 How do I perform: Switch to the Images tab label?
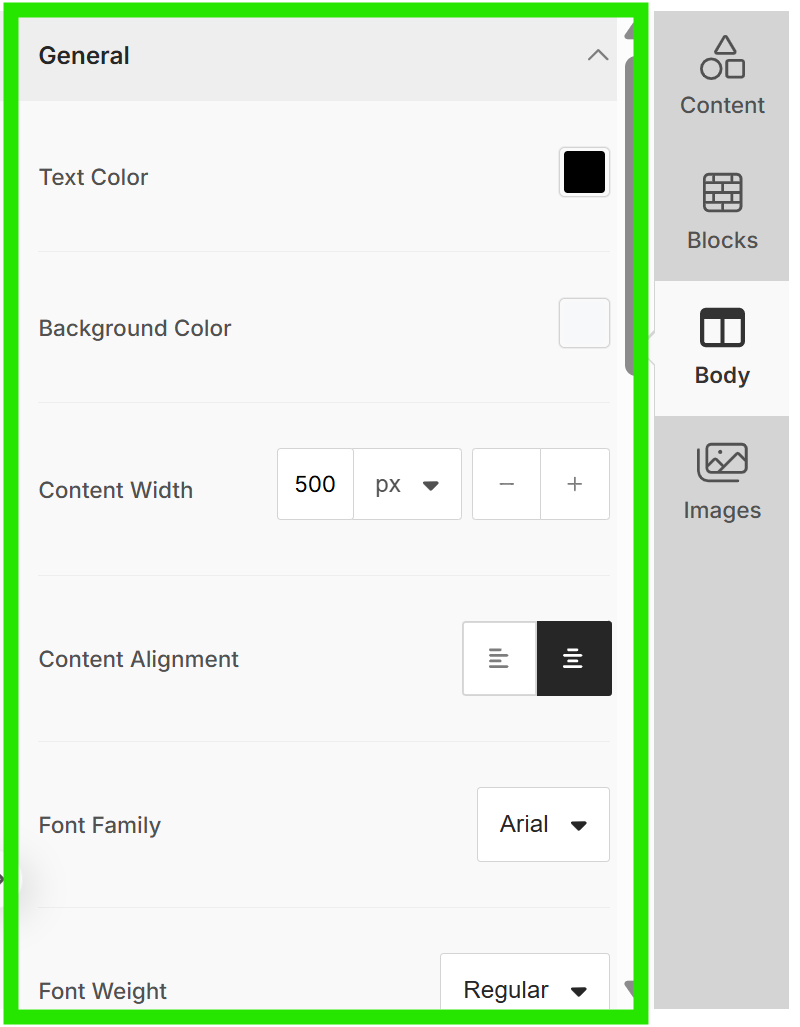722,510
